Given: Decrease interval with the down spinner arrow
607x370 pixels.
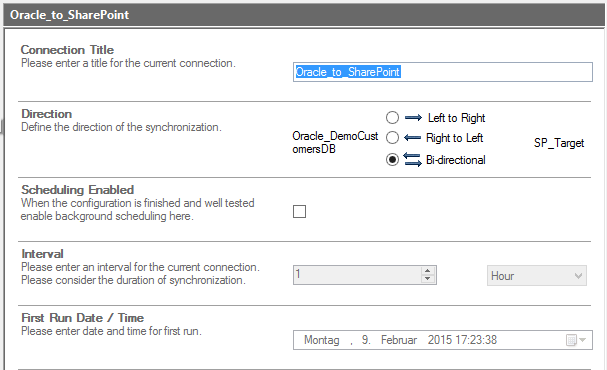Looking at the screenshot, I should click(x=427, y=279).
